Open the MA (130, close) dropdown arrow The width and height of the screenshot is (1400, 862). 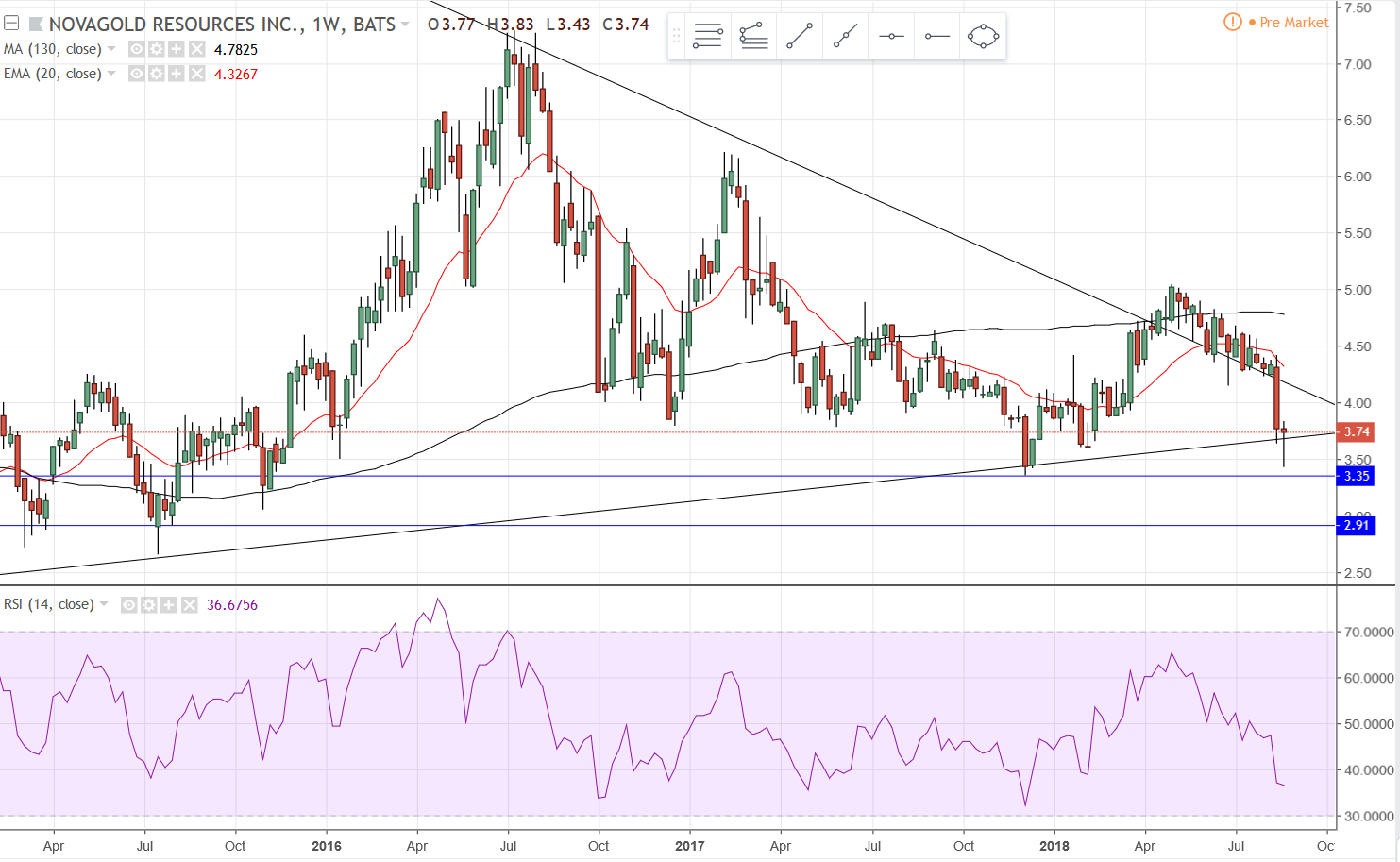coord(111,49)
